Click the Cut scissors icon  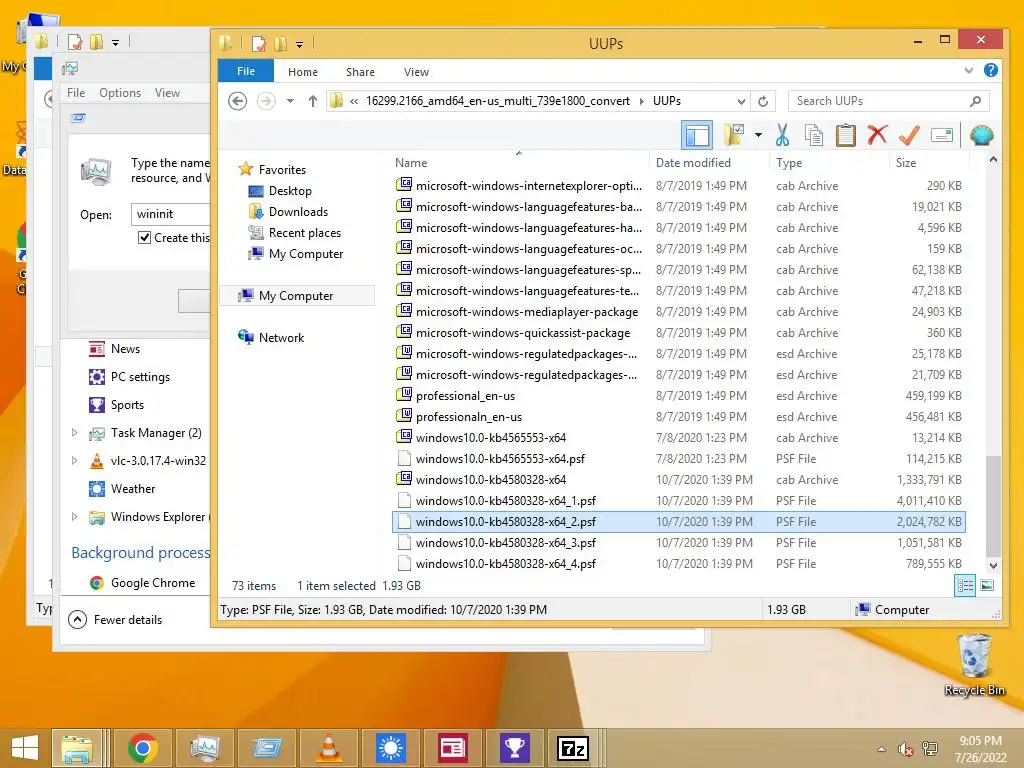(x=782, y=135)
